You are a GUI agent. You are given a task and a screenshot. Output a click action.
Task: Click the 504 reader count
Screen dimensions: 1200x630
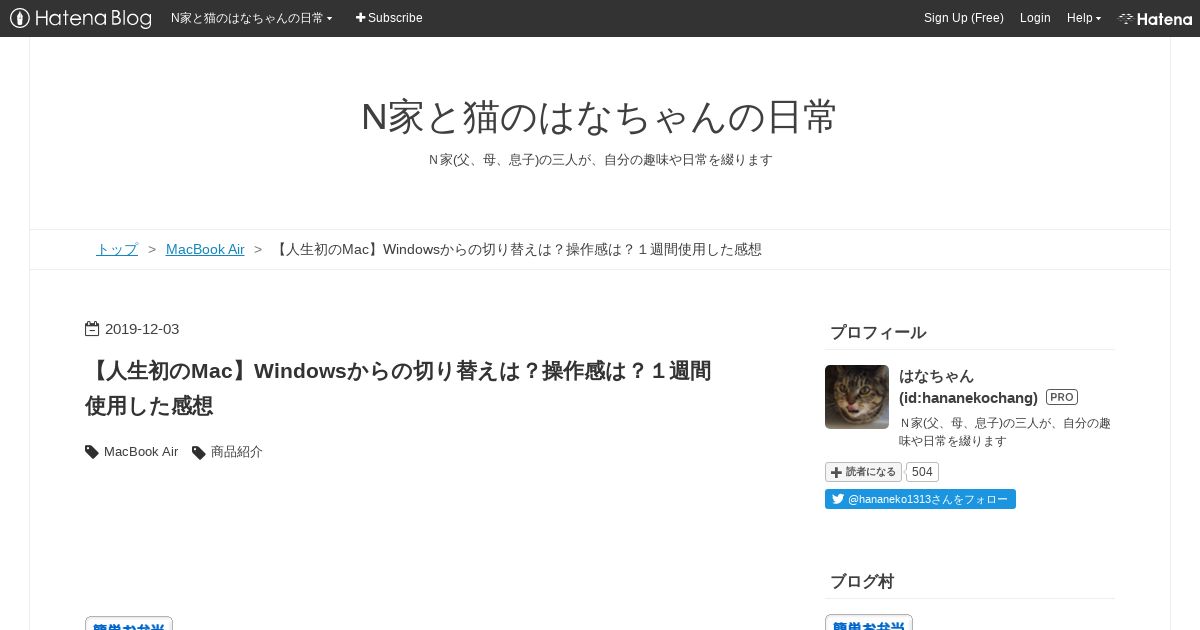tap(922, 472)
